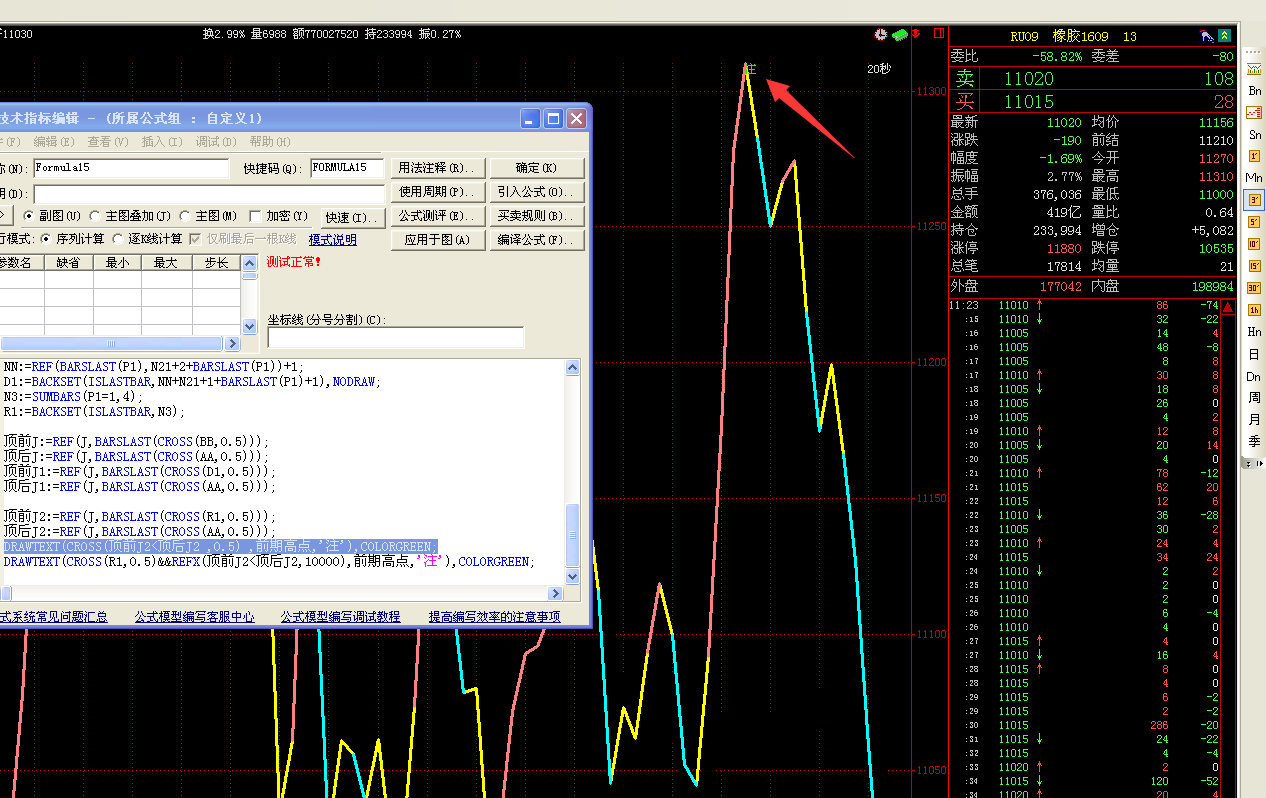The width and height of the screenshot is (1266, 798).
Task: Switch to quarterly (季) period
Action: pos(1254,442)
